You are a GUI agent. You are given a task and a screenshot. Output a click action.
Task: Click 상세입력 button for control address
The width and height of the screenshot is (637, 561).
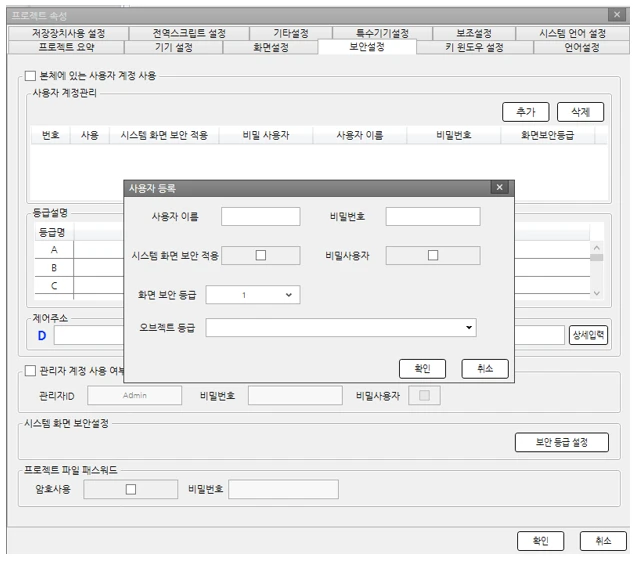coord(588,335)
